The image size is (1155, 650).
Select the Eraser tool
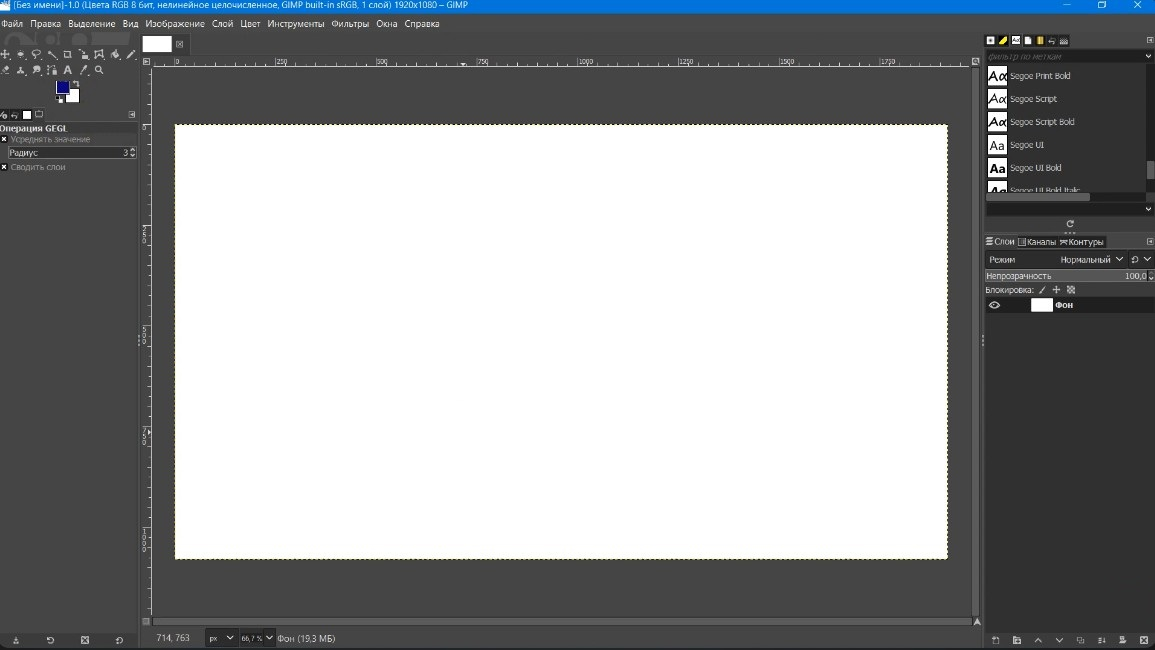click(x=5, y=70)
